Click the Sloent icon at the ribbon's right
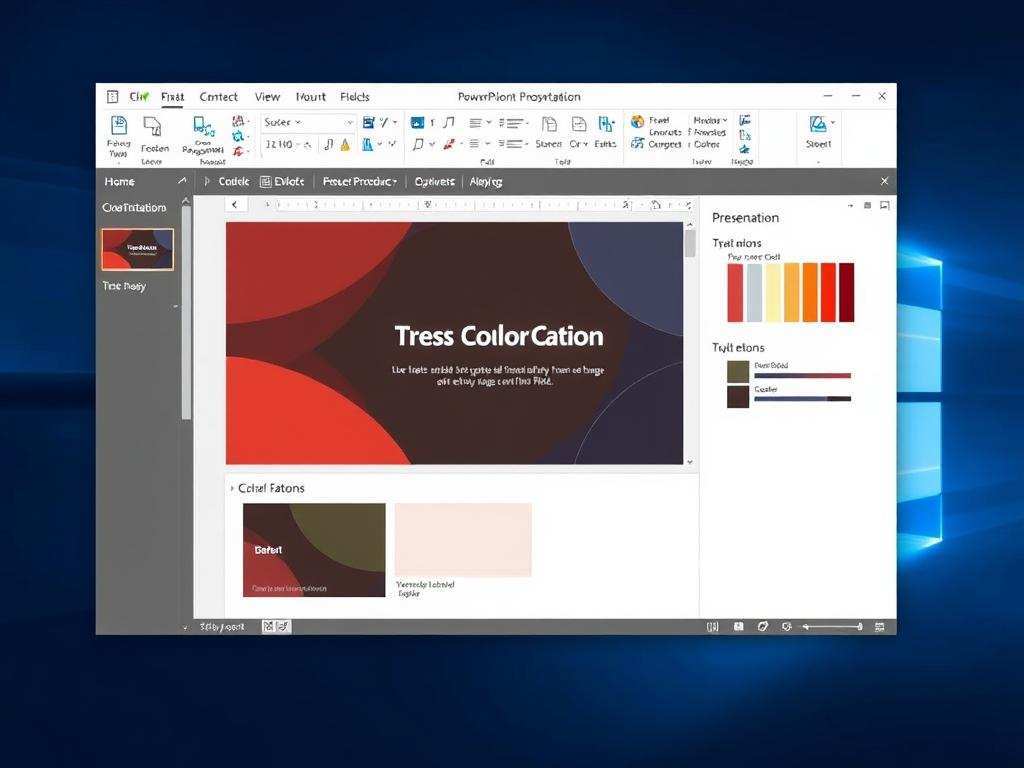1024x768 pixels. (x=818, y=125)
